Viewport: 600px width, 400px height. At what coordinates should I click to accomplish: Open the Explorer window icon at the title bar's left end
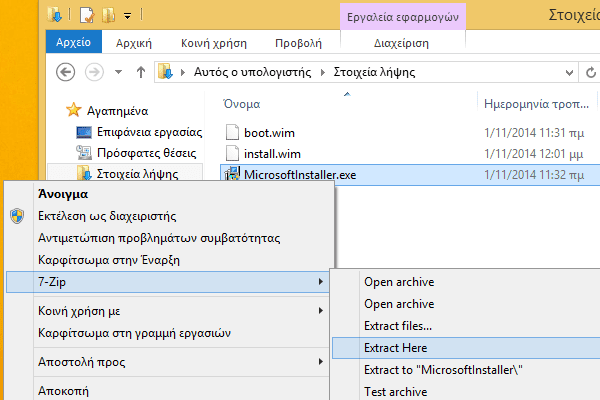pos(55,15)
